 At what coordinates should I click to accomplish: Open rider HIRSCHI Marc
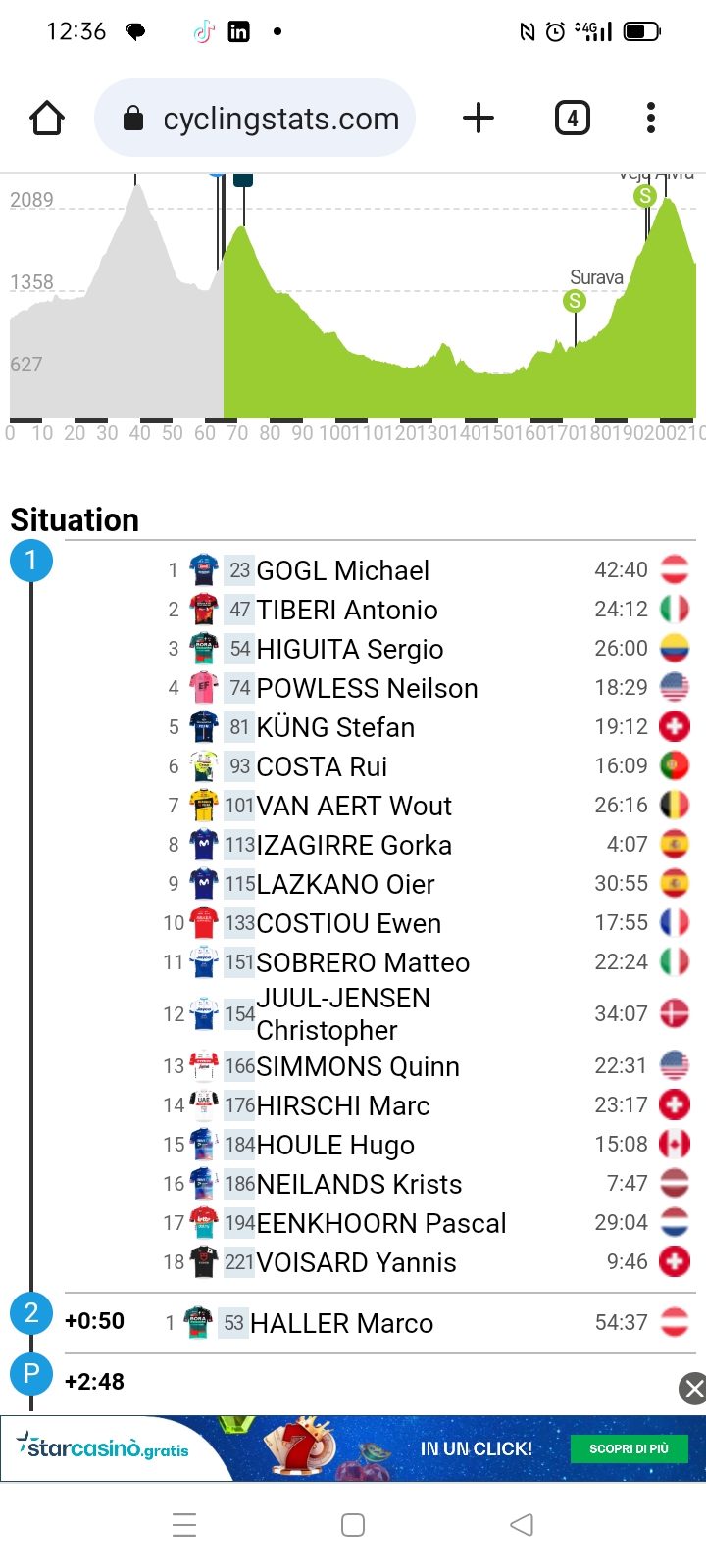tap(343, 1105)
